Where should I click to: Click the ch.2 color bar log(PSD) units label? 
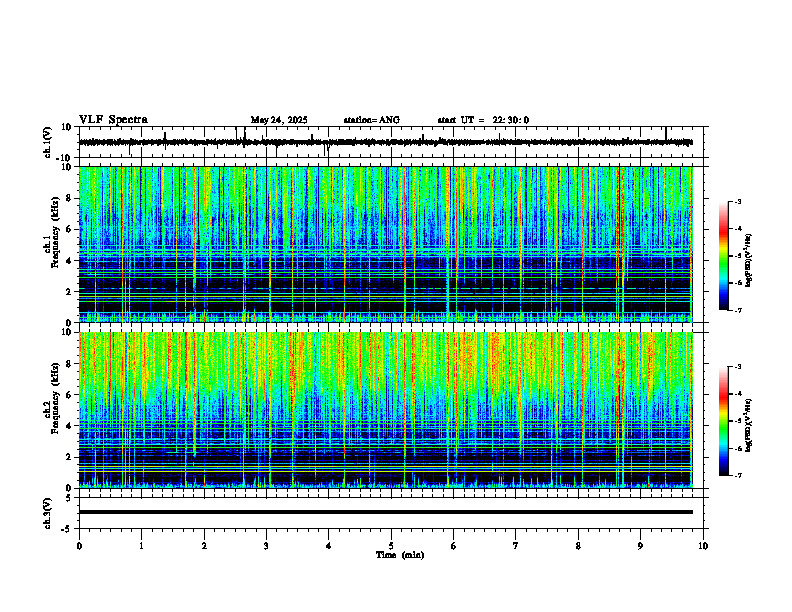click(749, 425)
